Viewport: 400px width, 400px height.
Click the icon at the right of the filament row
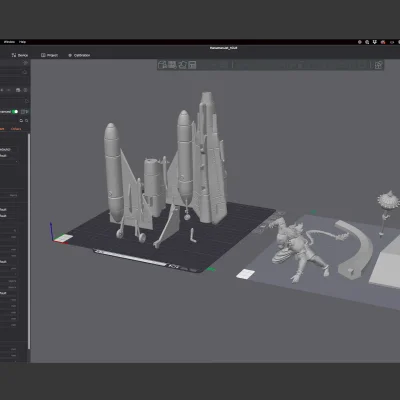point(25,90)
